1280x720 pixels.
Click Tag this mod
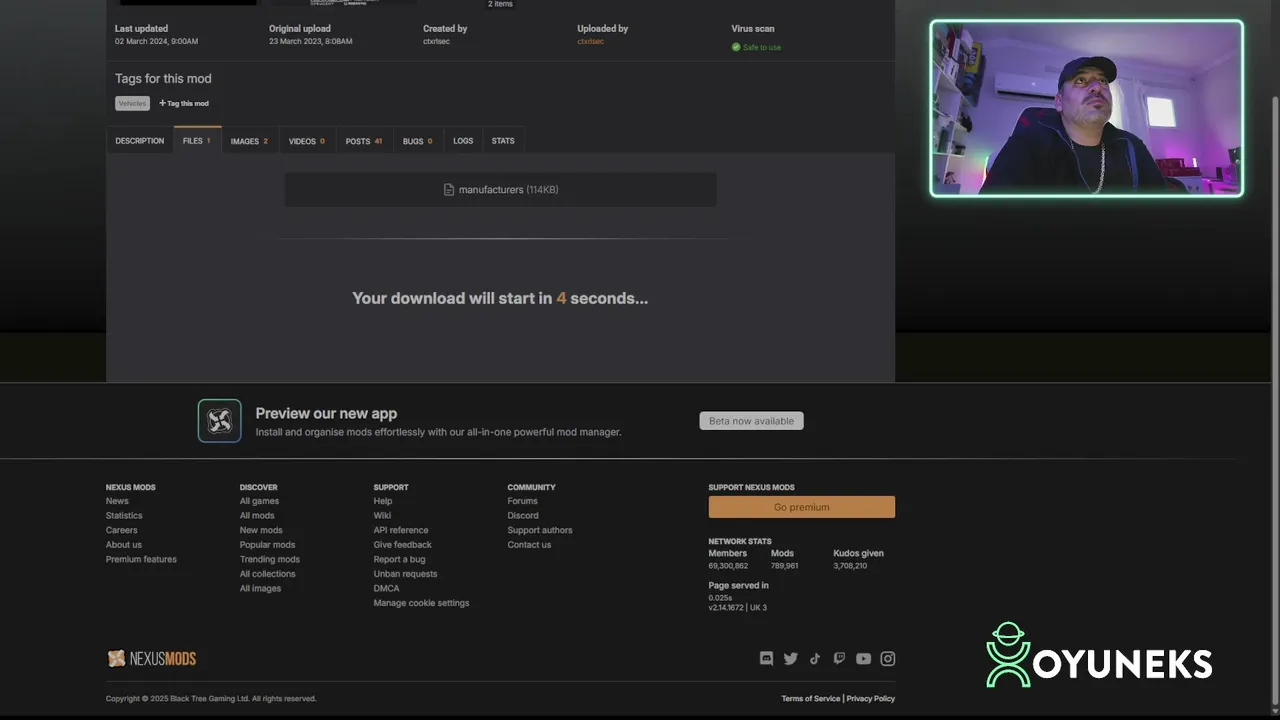184,103
